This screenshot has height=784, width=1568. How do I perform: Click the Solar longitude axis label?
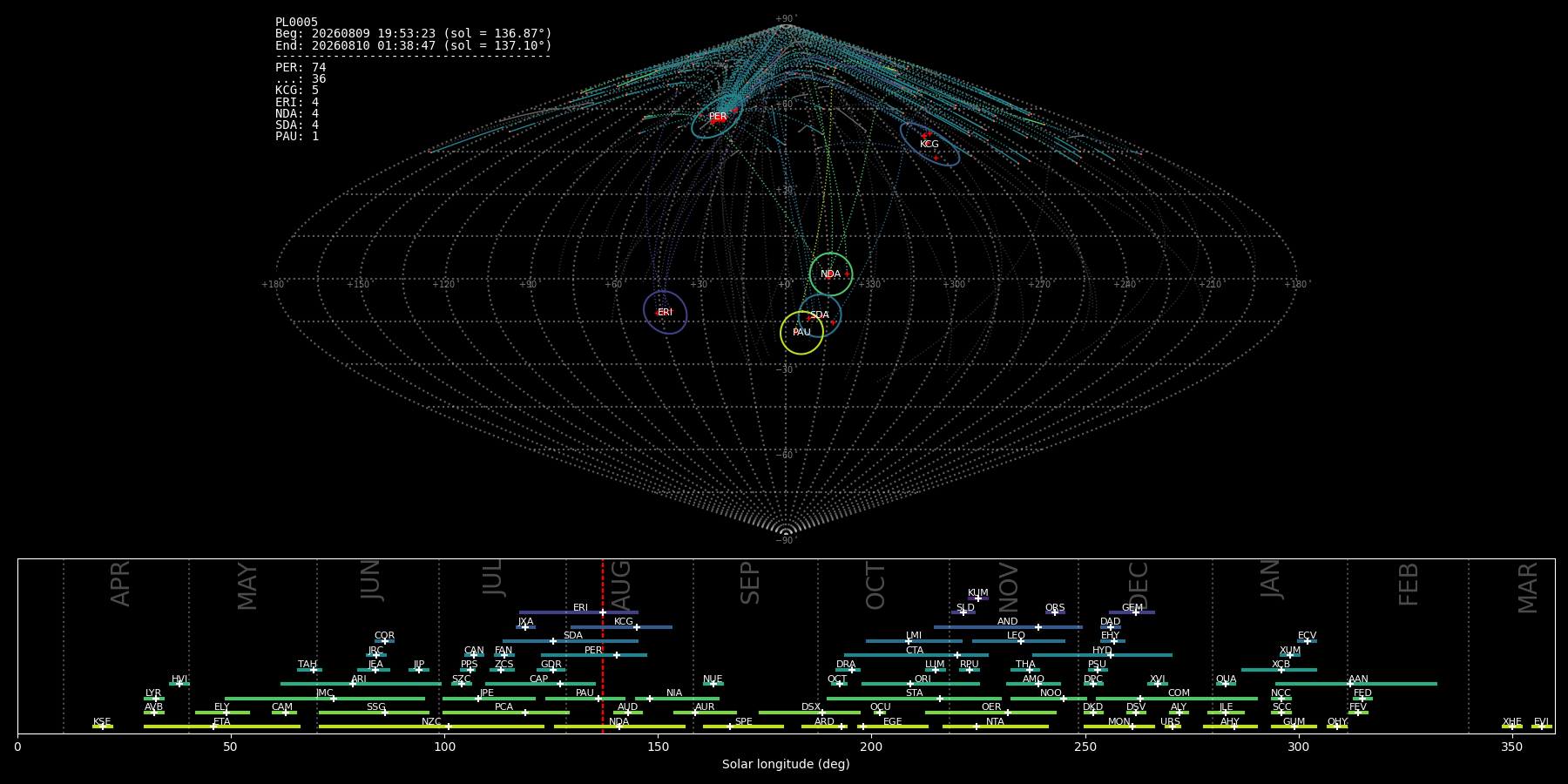(x=786, y=764)
